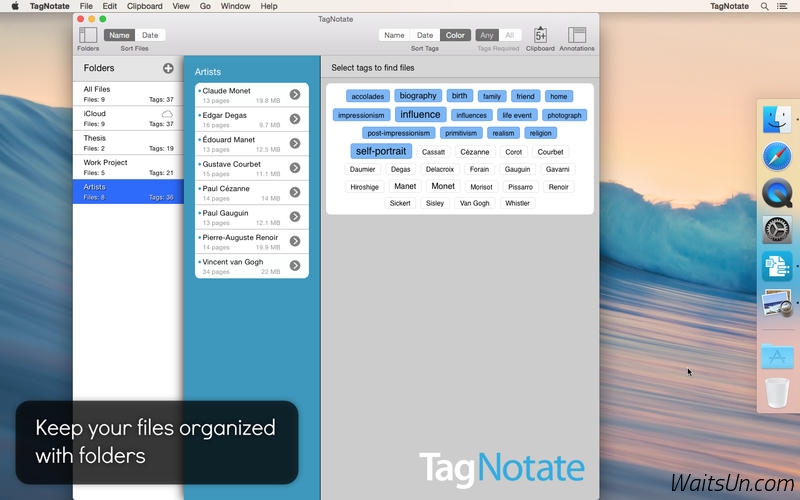Toggle the influence tag

pyautogui.click(x=420, y=114)
